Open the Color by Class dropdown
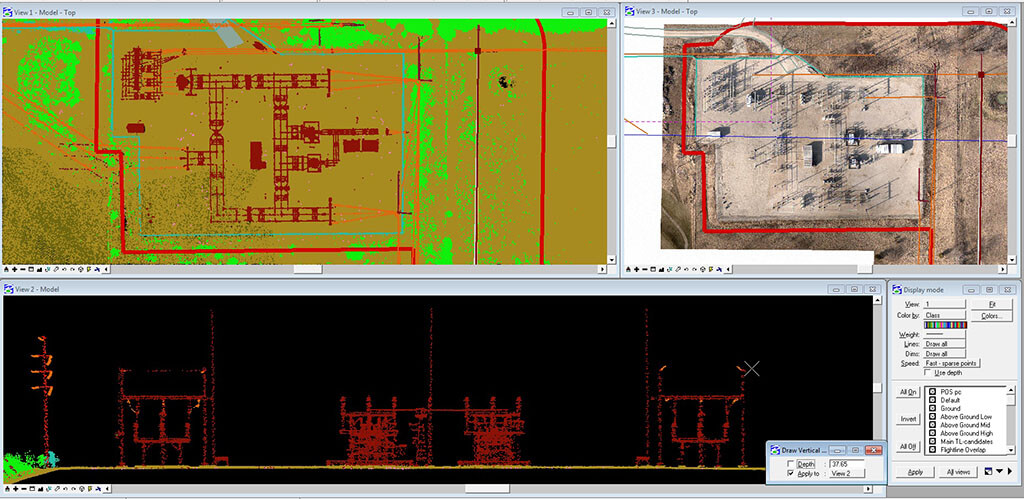 (x=944, y=315)
